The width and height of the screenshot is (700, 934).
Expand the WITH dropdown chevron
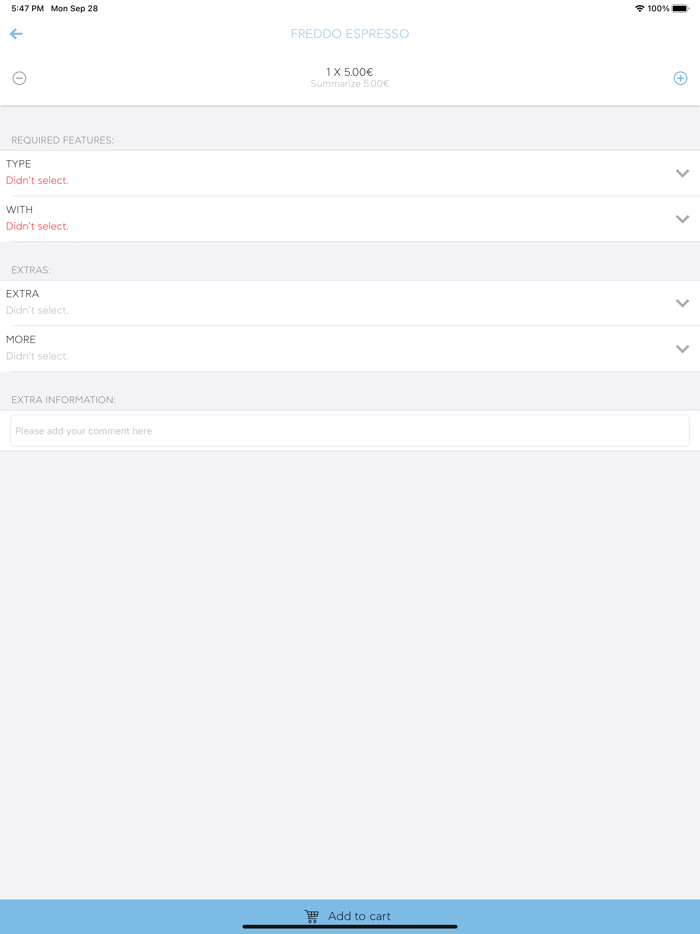(682, 219)
